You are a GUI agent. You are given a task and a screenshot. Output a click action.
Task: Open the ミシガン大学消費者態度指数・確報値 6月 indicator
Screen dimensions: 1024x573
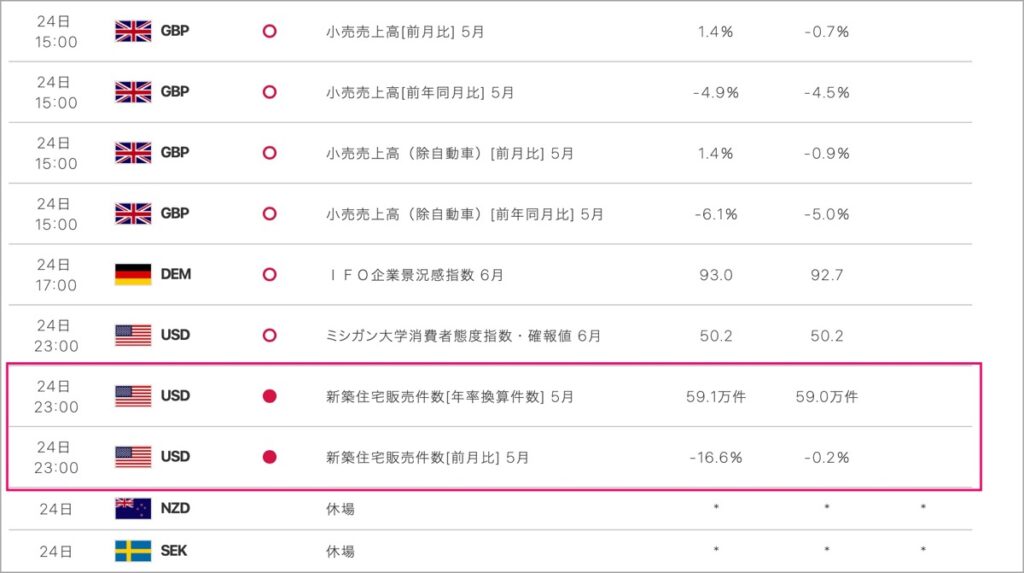pyautogui.click(x=463, y=336)
